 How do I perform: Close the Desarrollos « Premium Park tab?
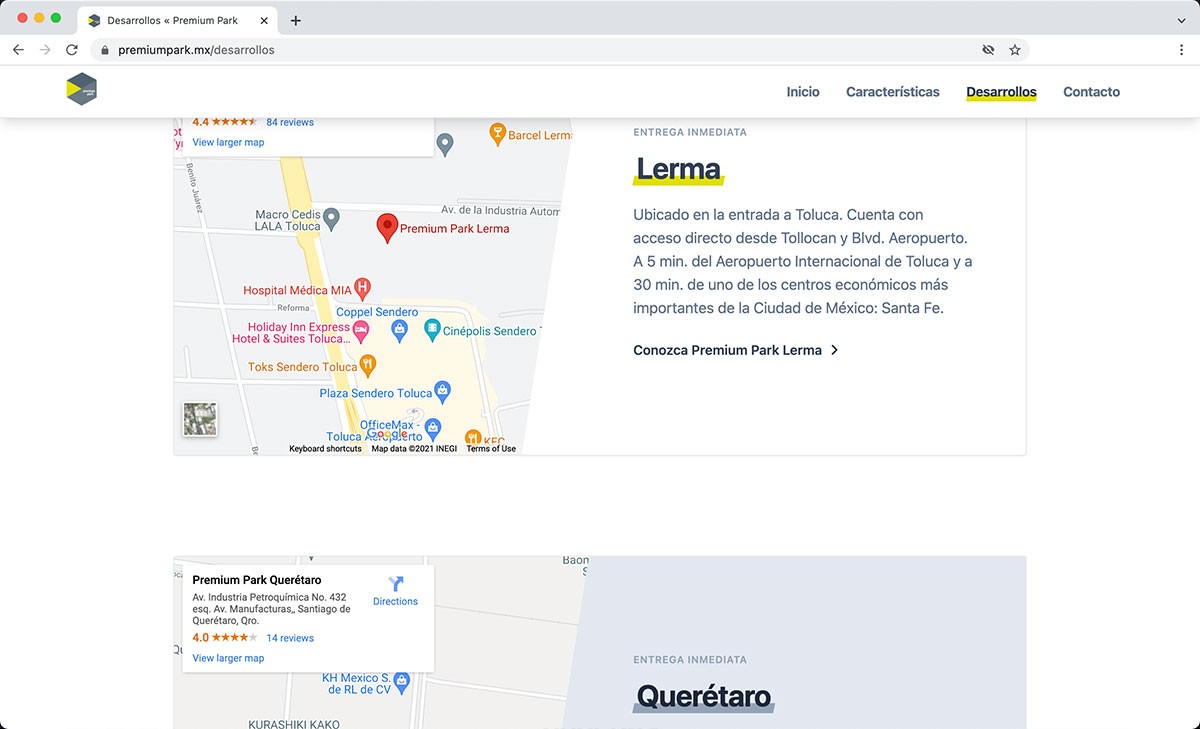pos(264,20)
